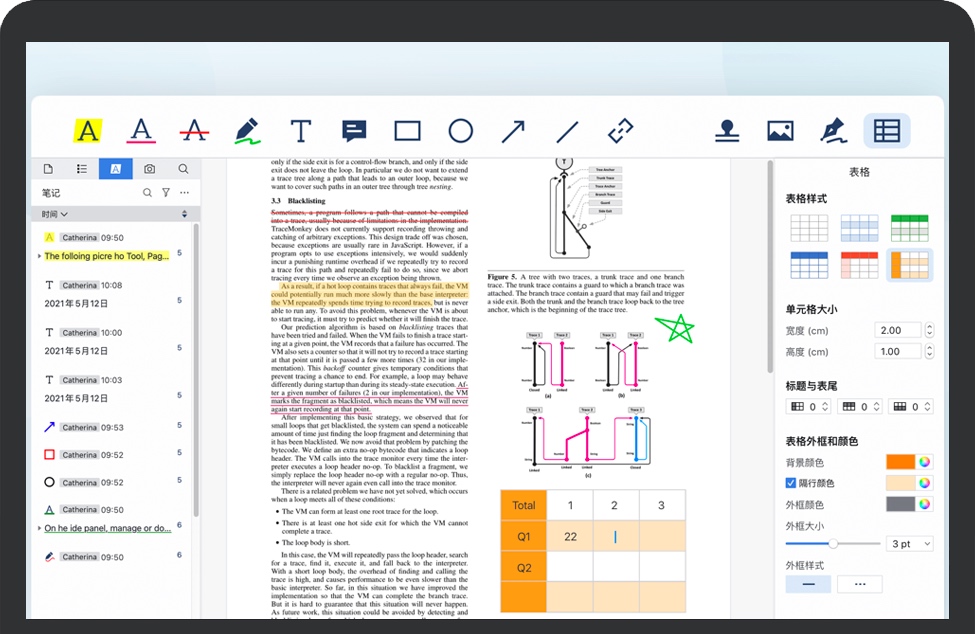Viewport: 975px width, 634px height.
Task: Select the comment note tool
Action: 354,130
